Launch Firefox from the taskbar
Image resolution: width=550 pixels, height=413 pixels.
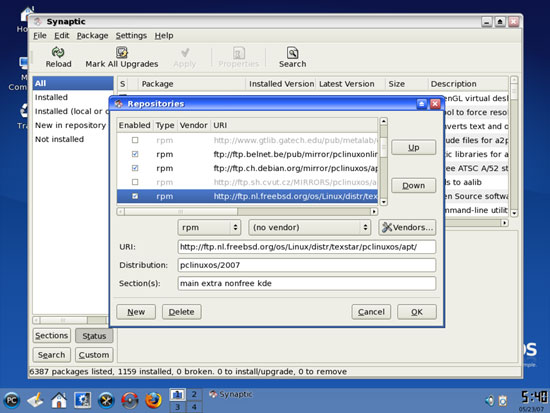click(153, 400)
